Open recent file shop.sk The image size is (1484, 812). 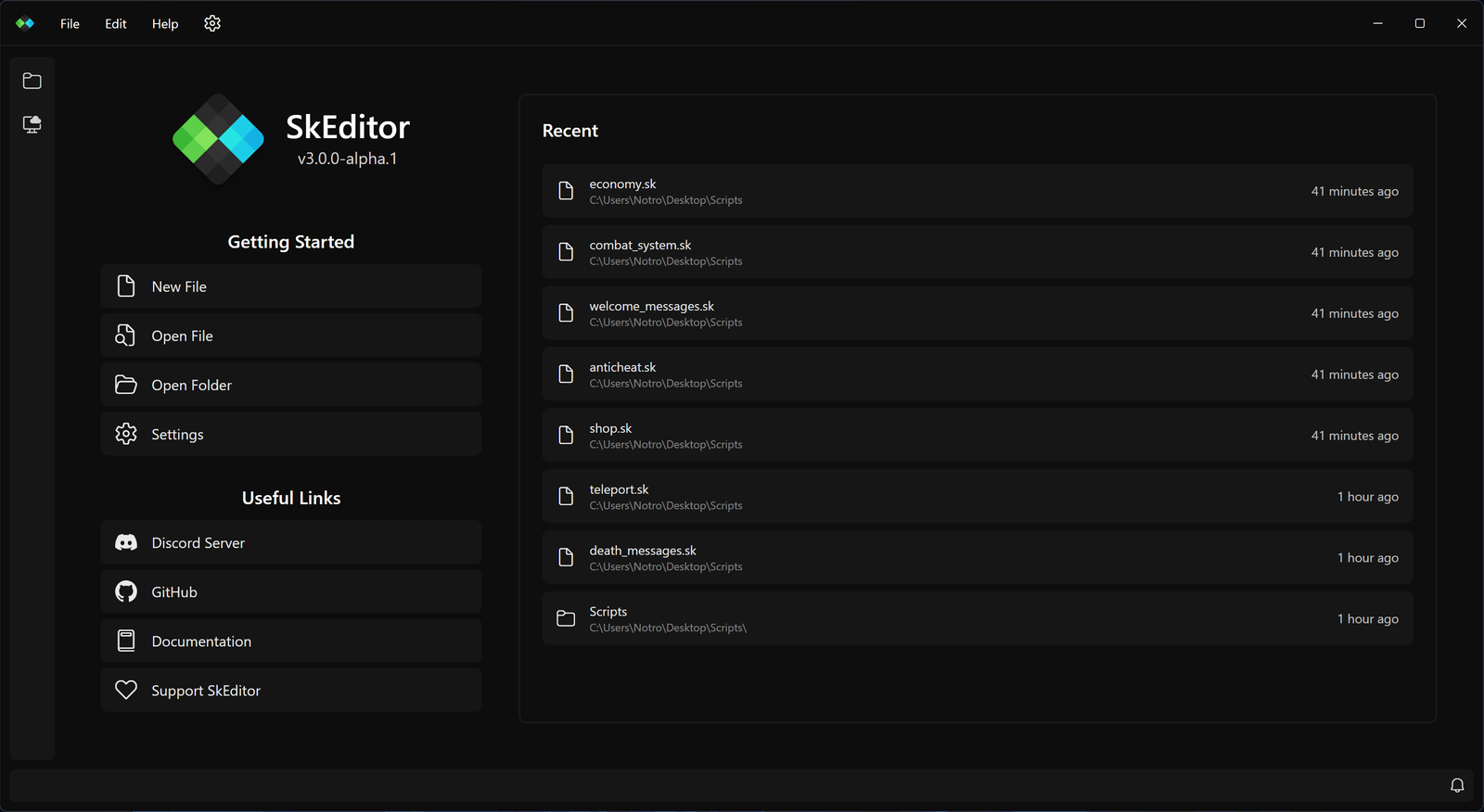(978, 436)
